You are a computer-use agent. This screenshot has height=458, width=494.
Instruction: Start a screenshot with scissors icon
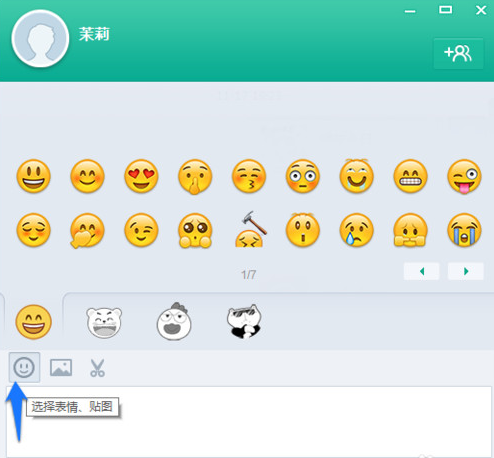click(97, 368)
